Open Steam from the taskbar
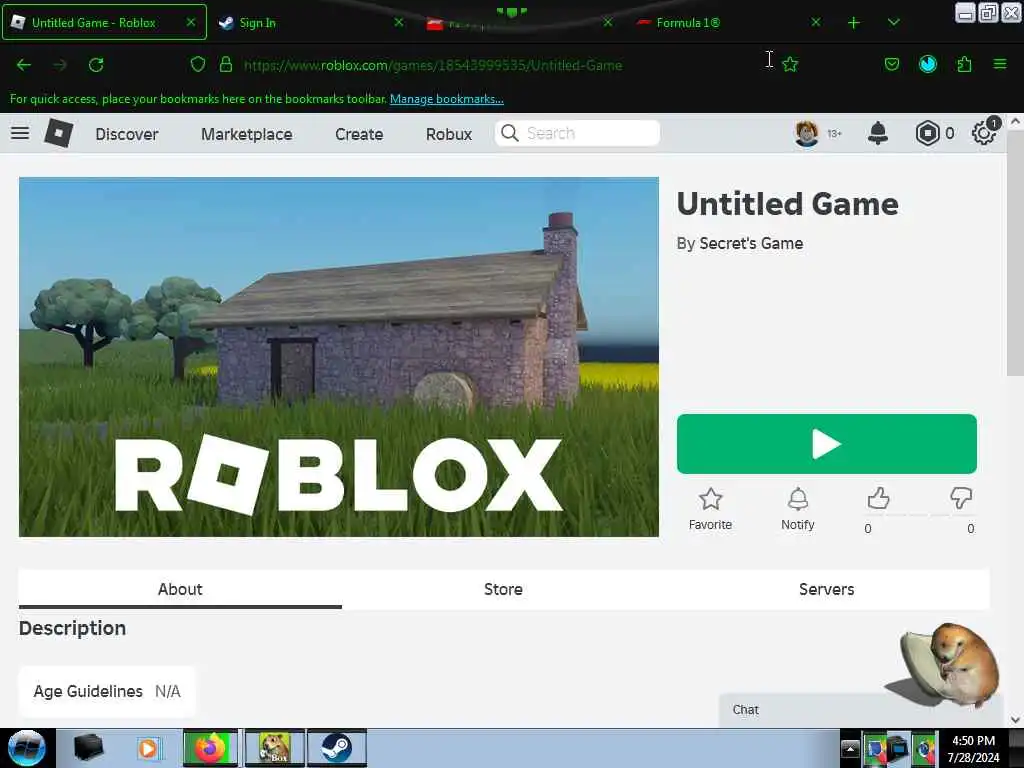 point(336,748)
